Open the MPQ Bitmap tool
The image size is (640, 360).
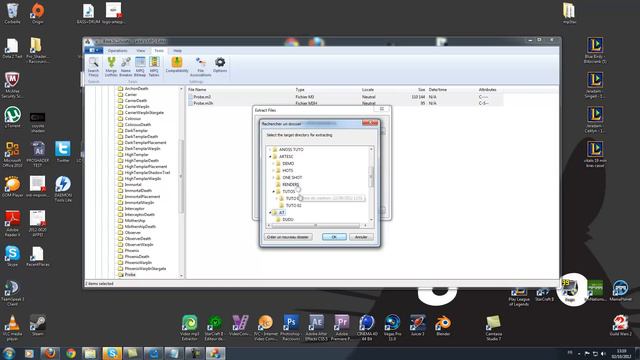point(140,67)
